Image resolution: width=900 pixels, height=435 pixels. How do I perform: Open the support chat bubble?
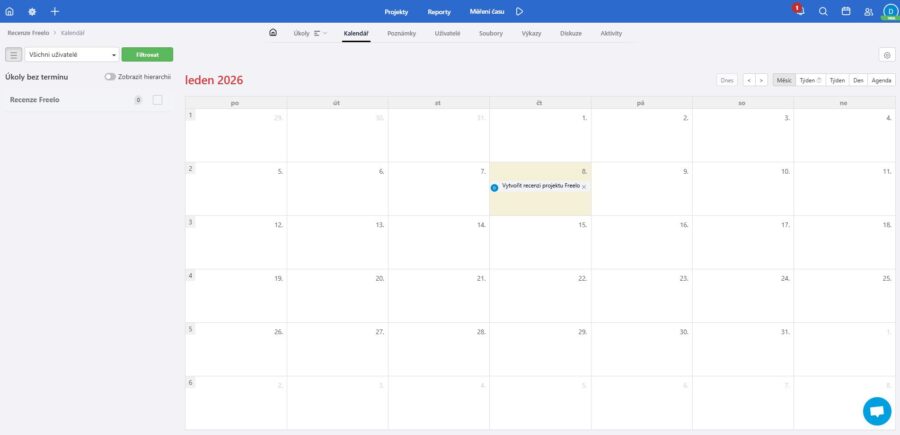click(876, 411)
